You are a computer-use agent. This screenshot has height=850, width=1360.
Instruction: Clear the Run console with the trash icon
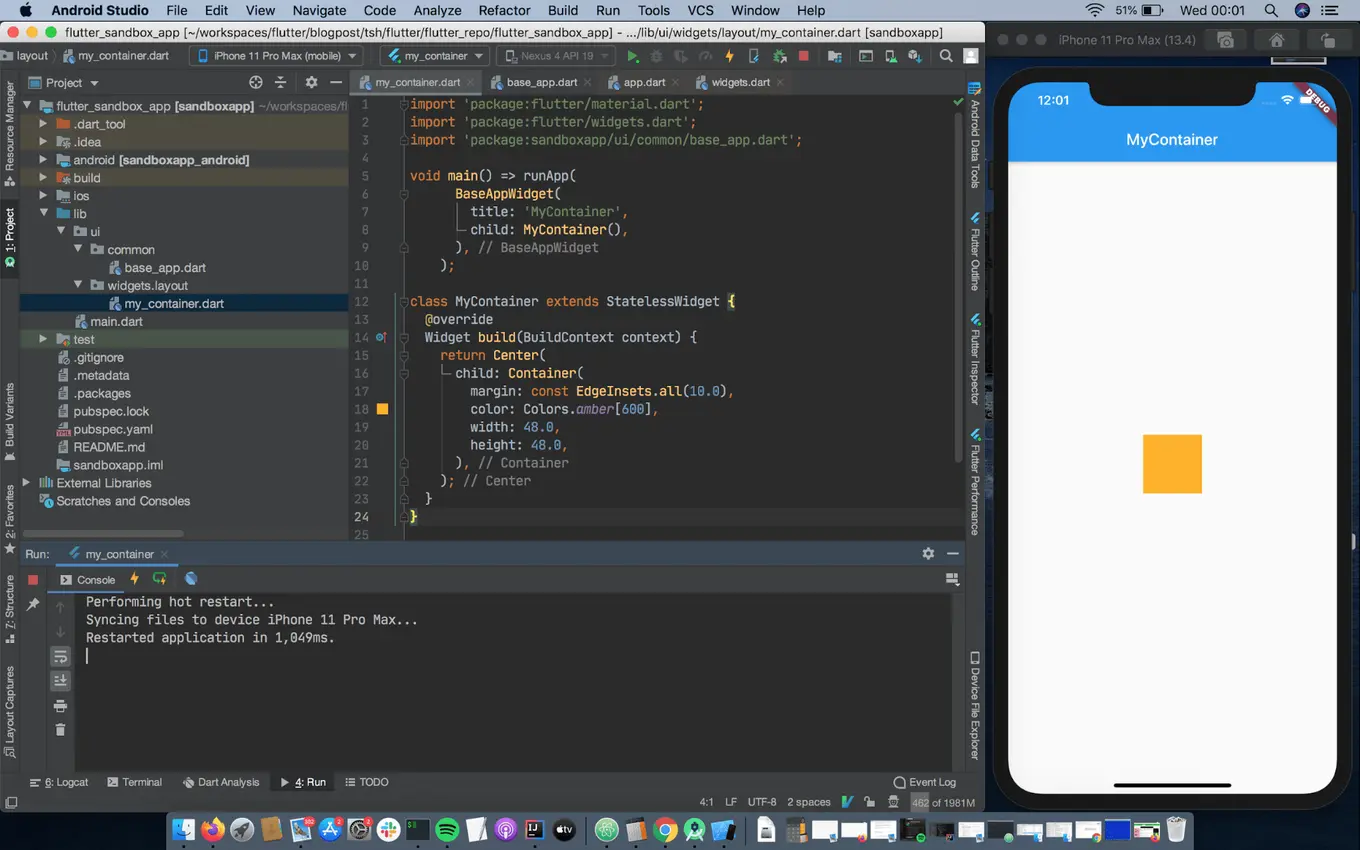pyautogui.click(x=60, y=729)
